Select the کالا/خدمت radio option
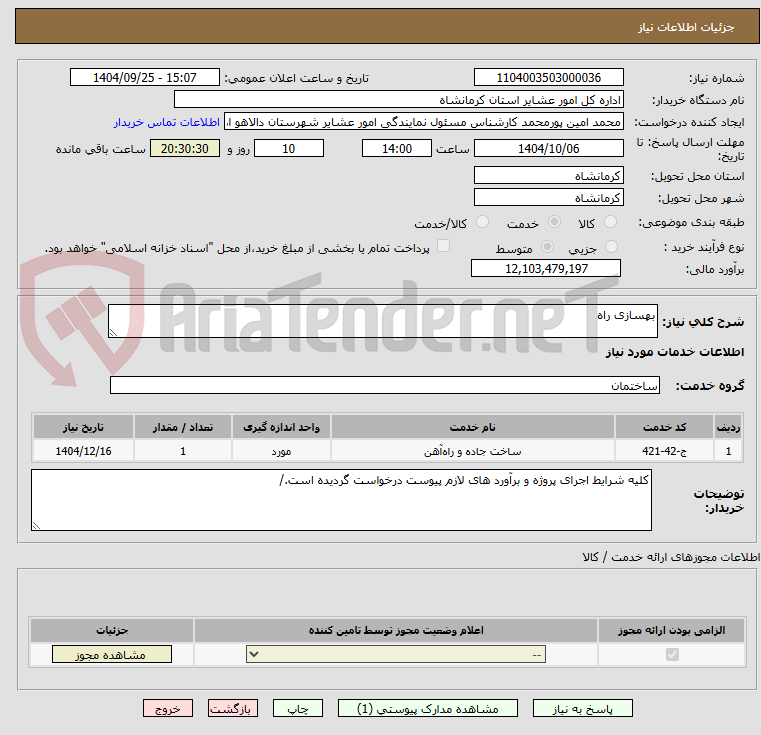 [x=482, y=222]
